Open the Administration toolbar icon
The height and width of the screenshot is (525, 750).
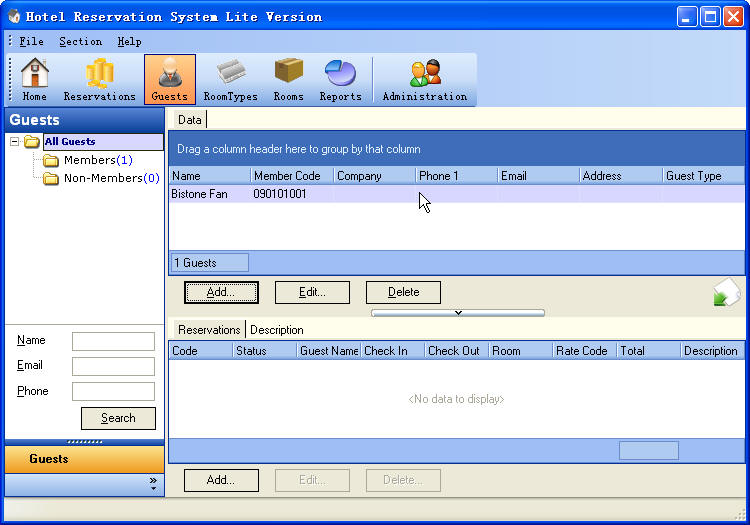click(424, 79)
